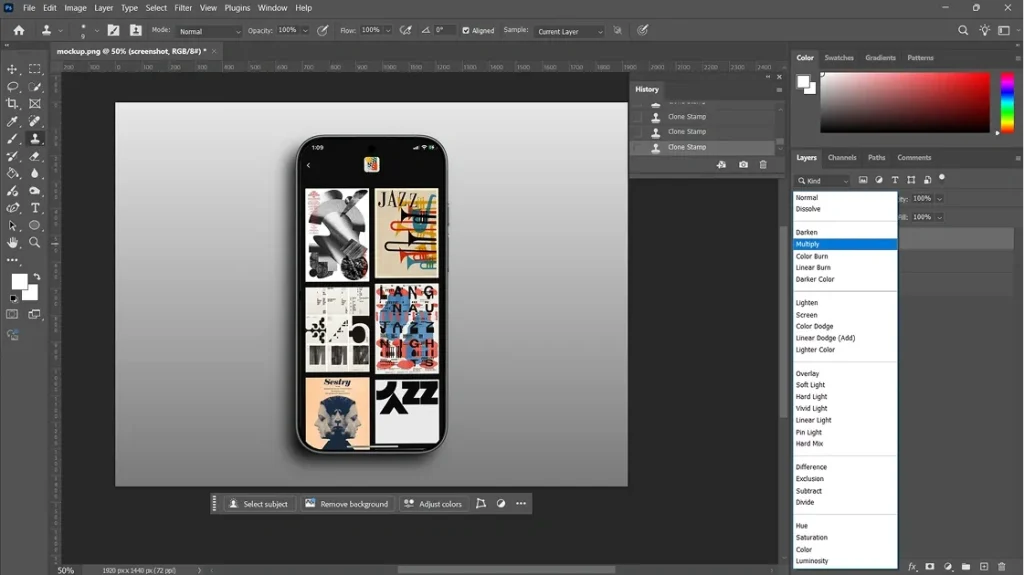Image resolution: width=1024 pixels, height=575 pixels.
Task: Select the Frame tool
Action: (x=35, y=103)
